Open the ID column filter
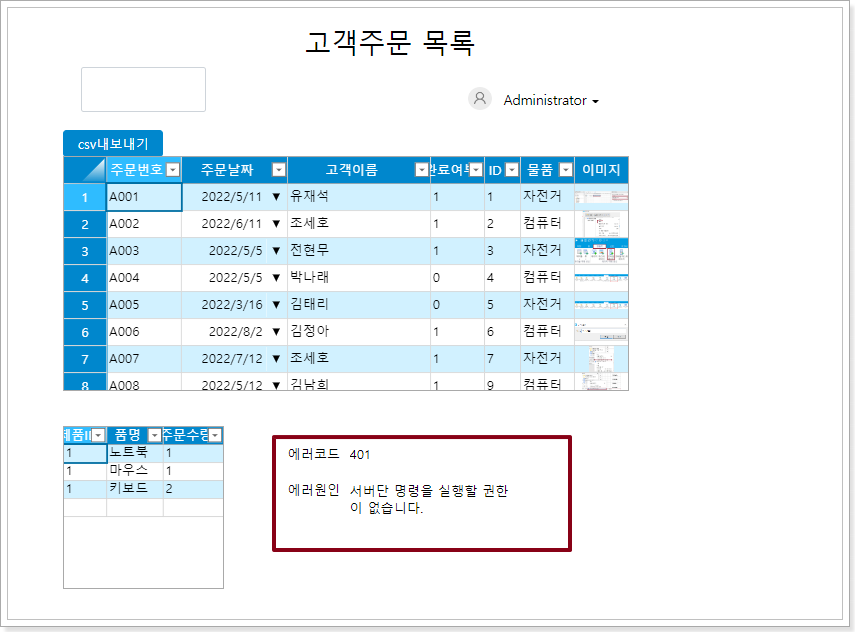855x632 pixels. click(511, 170)
